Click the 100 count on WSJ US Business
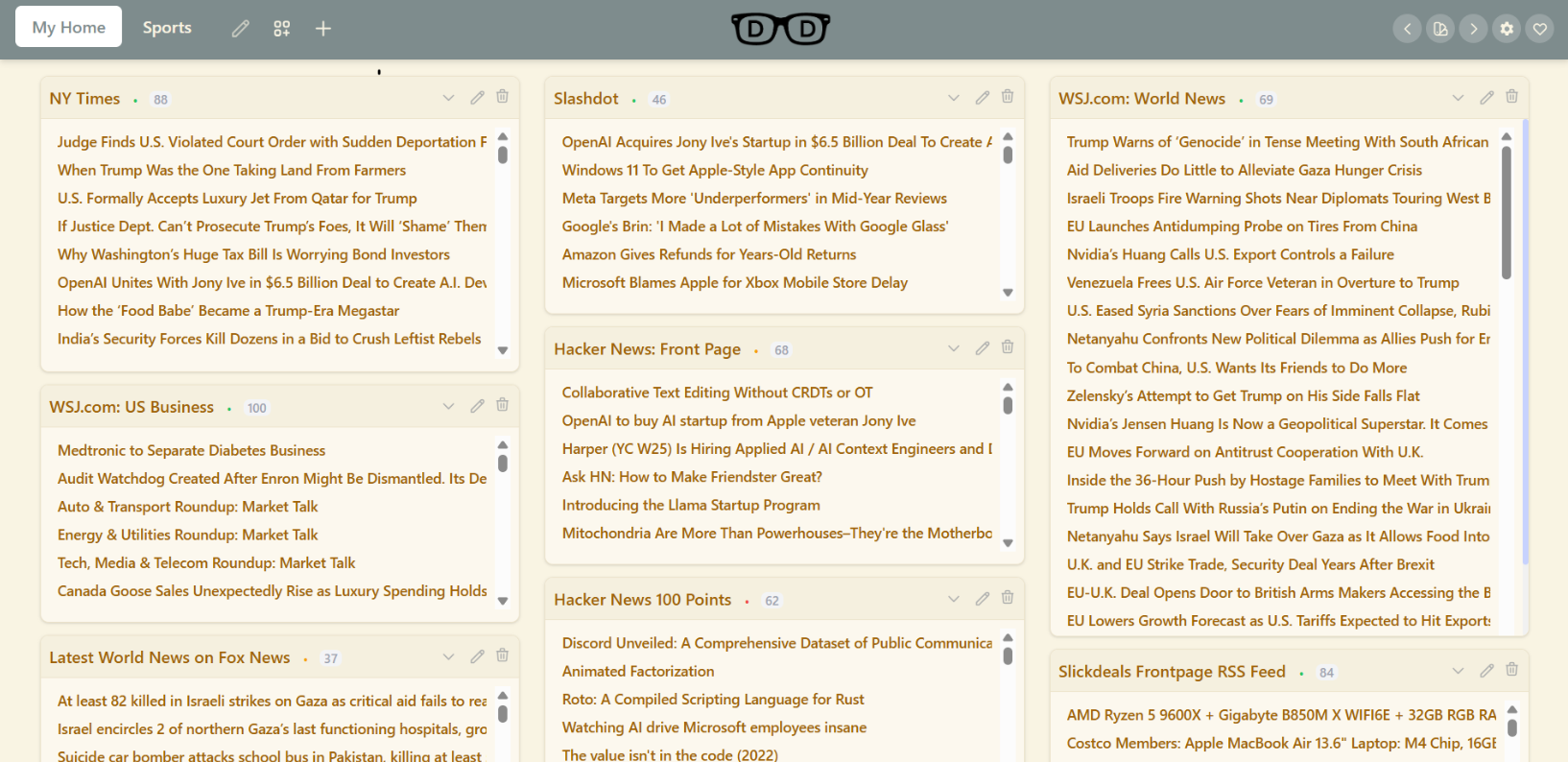Image resolution: width=1568 pixels, height=762 pixels. (x=257, y=409)
